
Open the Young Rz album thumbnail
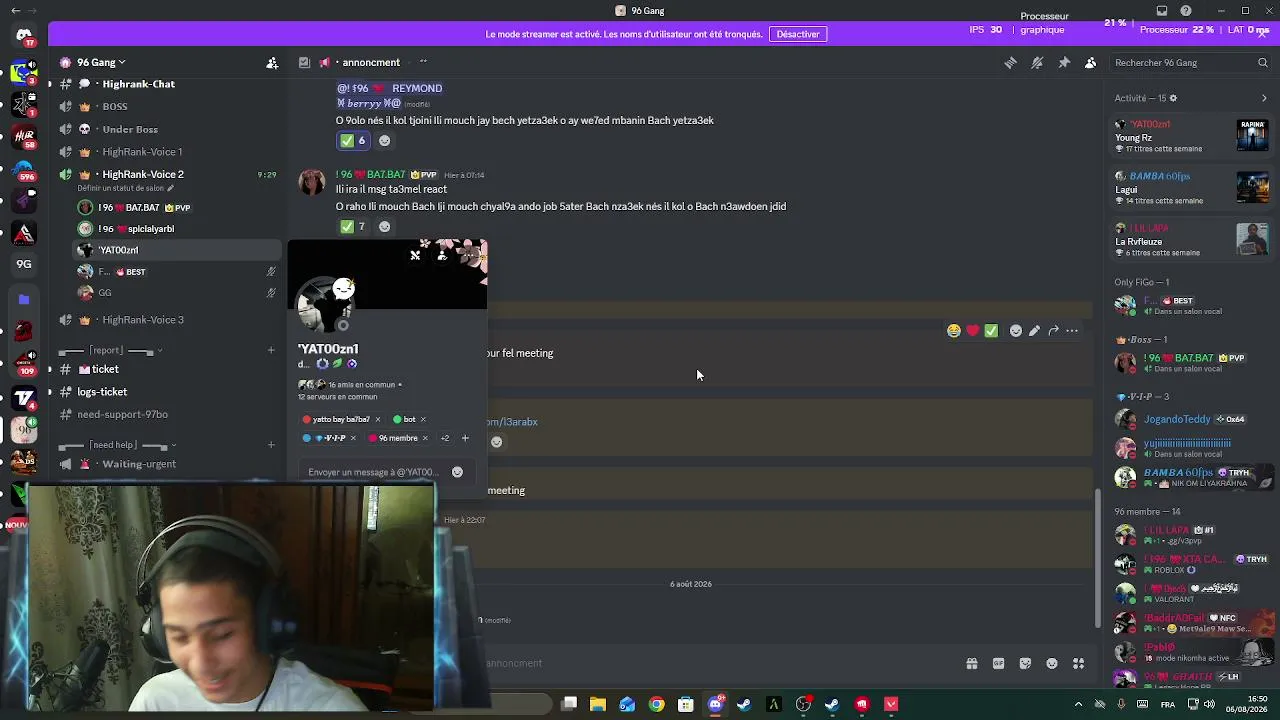[x=1252, y=135]
